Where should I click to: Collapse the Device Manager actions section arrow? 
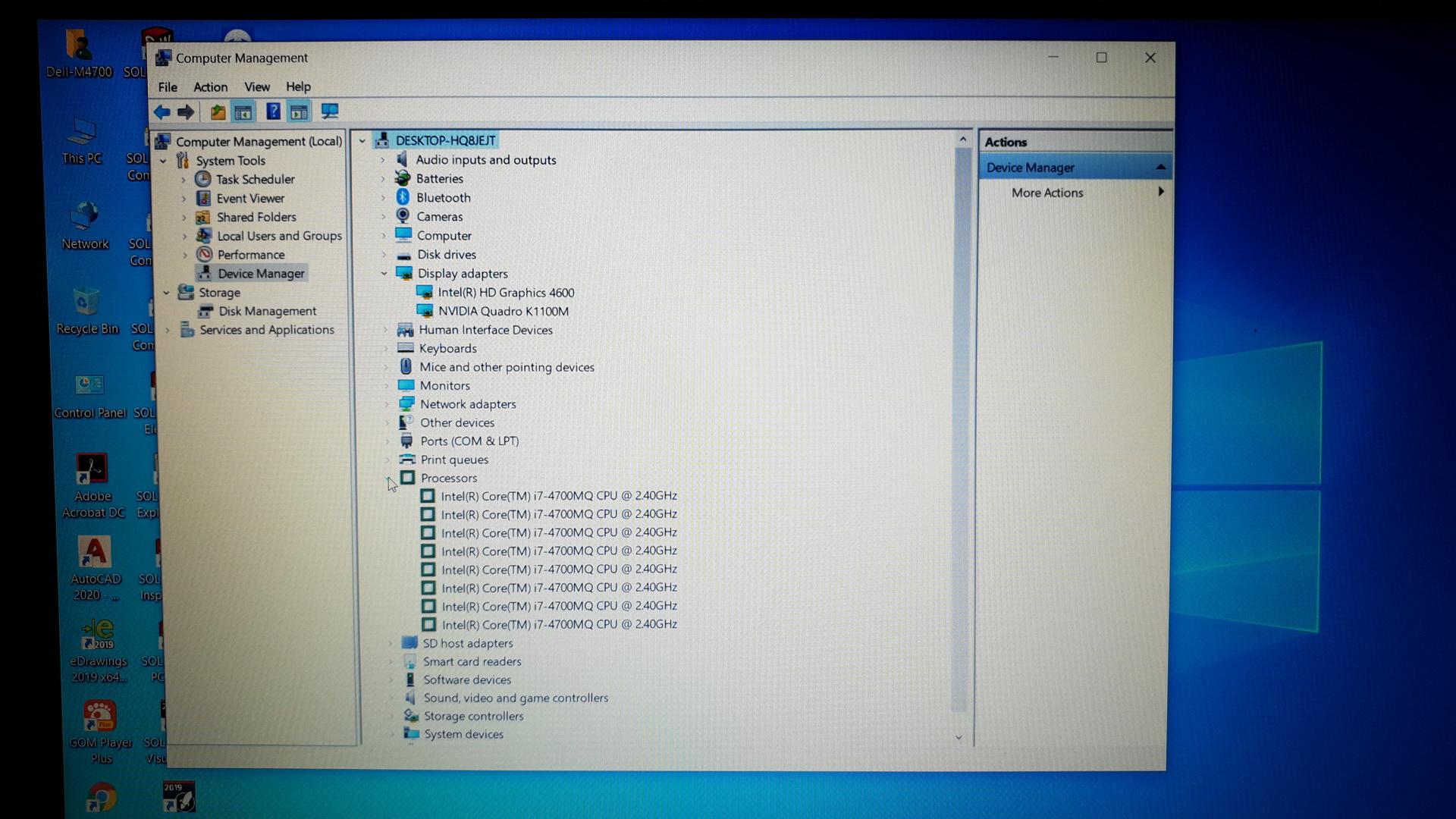1160,167
